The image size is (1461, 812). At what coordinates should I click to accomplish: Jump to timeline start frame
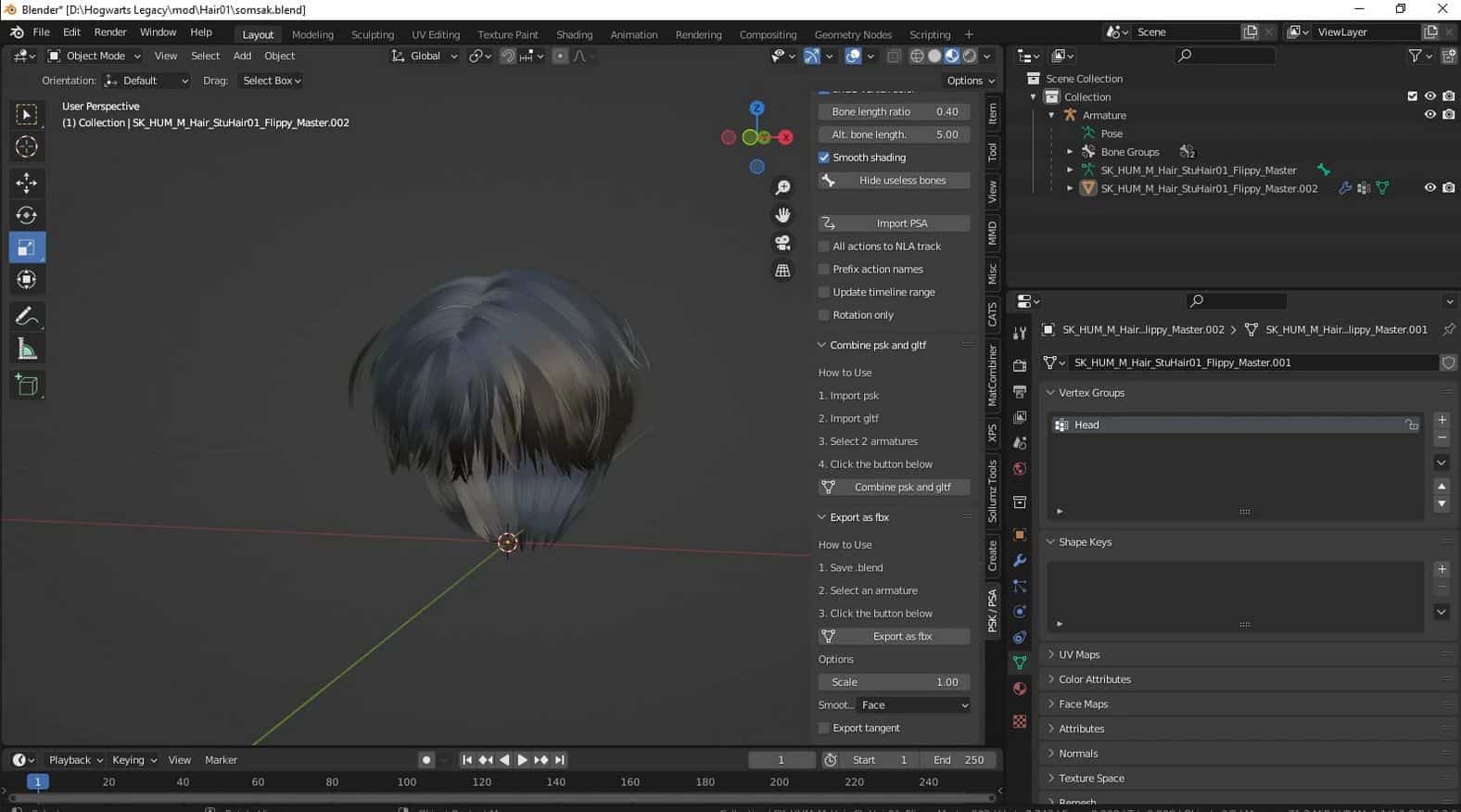click(467, 760)
